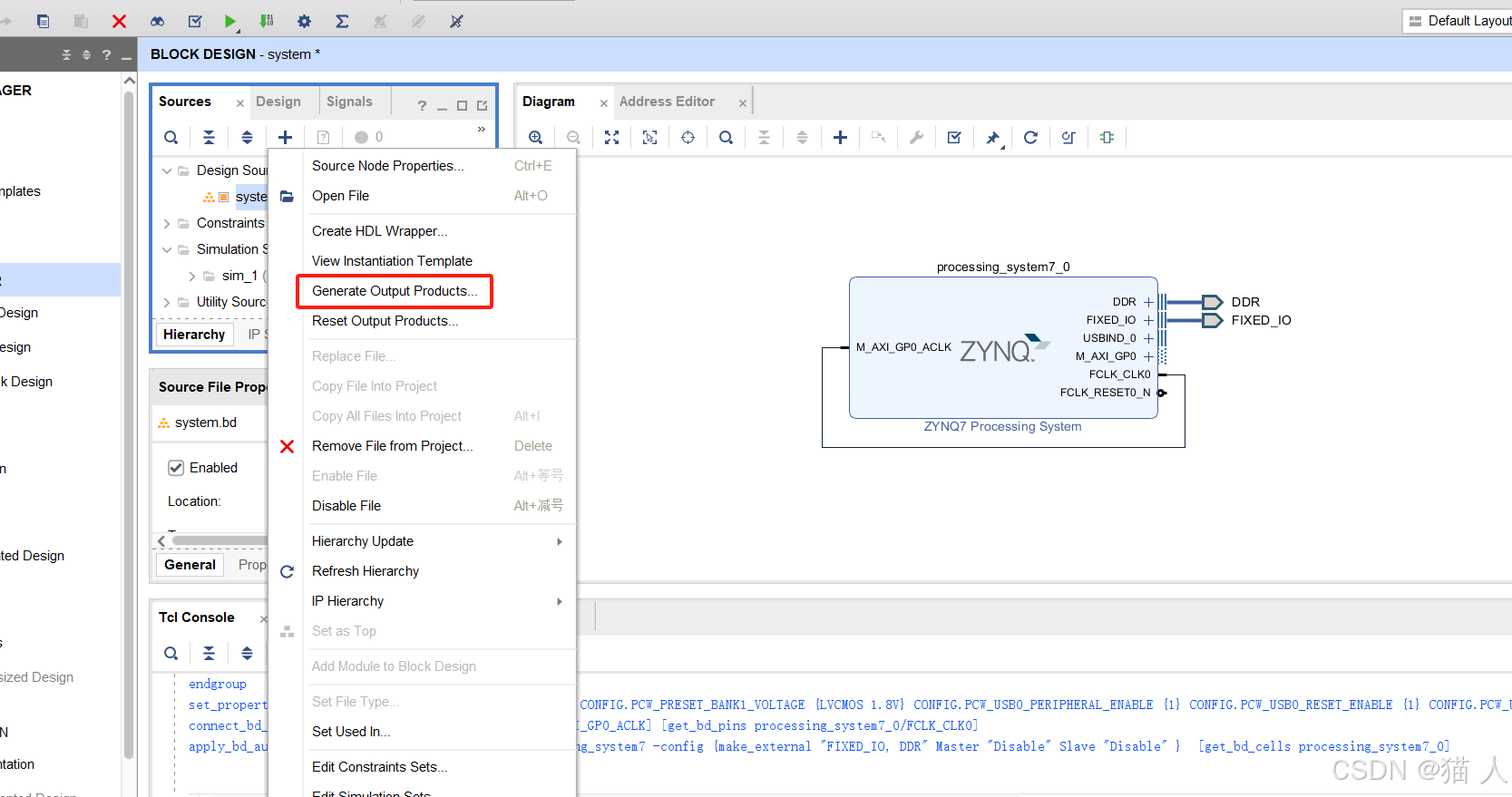Zoom in on the Diagram
The image size is (1512, 797).
[535, 137]
